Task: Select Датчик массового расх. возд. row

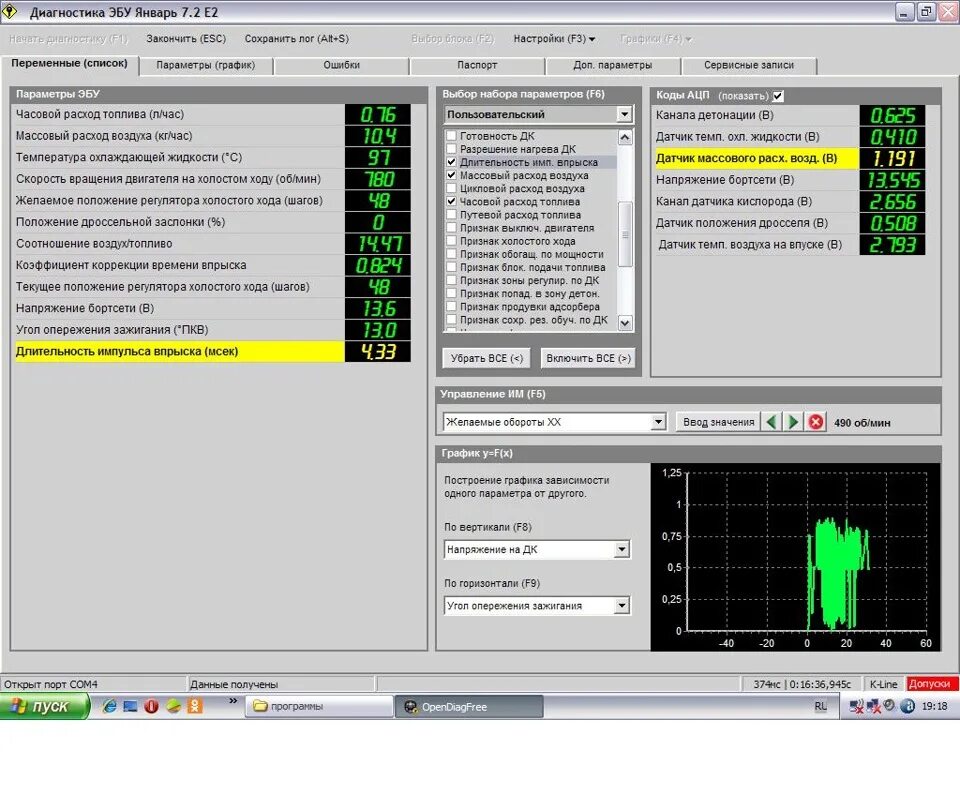Action: coord(790,158)
